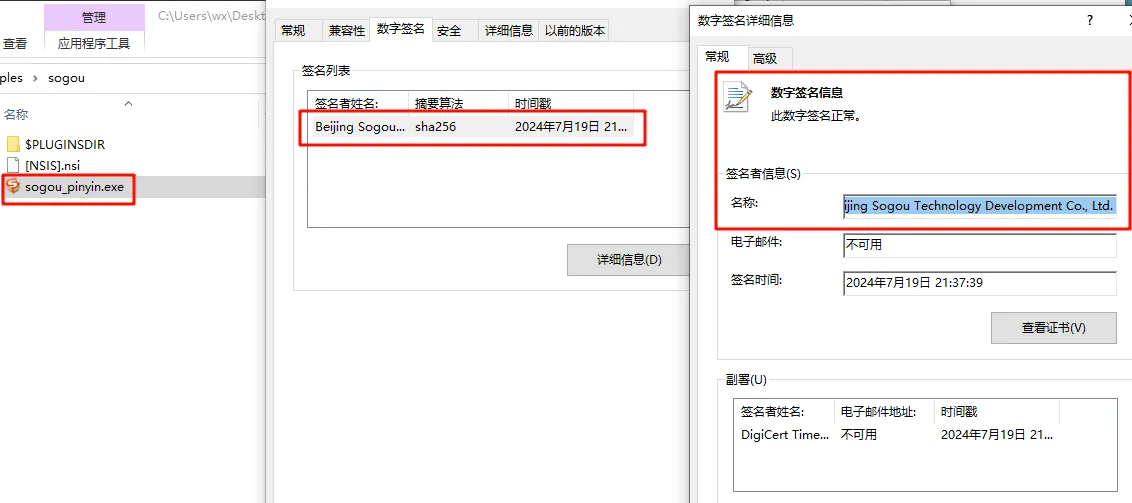
Task: Click the sha256 digest algorithm cell
Action: click(435, 127)
